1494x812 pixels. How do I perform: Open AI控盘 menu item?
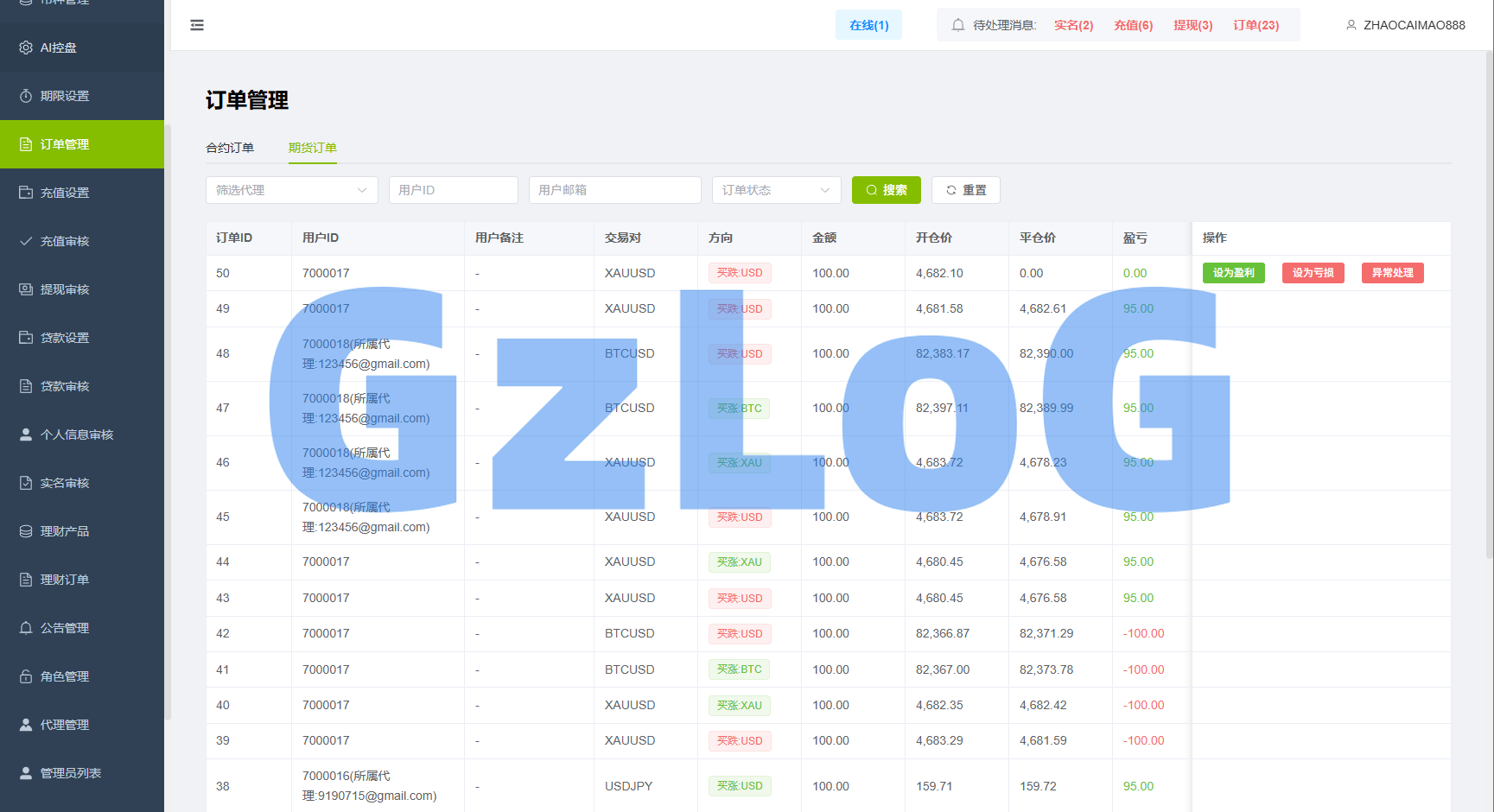coord(82,48)
